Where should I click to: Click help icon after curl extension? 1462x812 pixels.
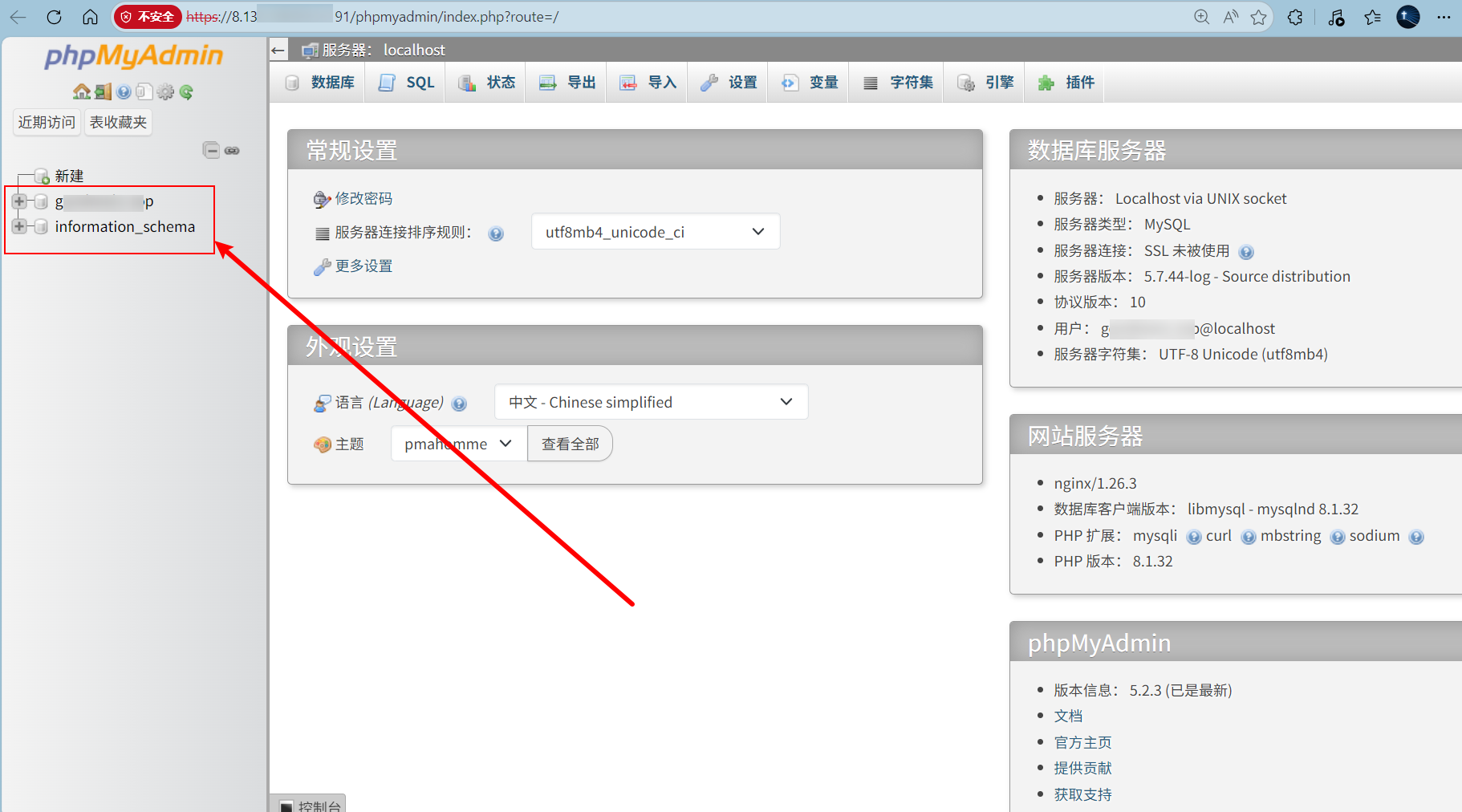click(1249, 537)
